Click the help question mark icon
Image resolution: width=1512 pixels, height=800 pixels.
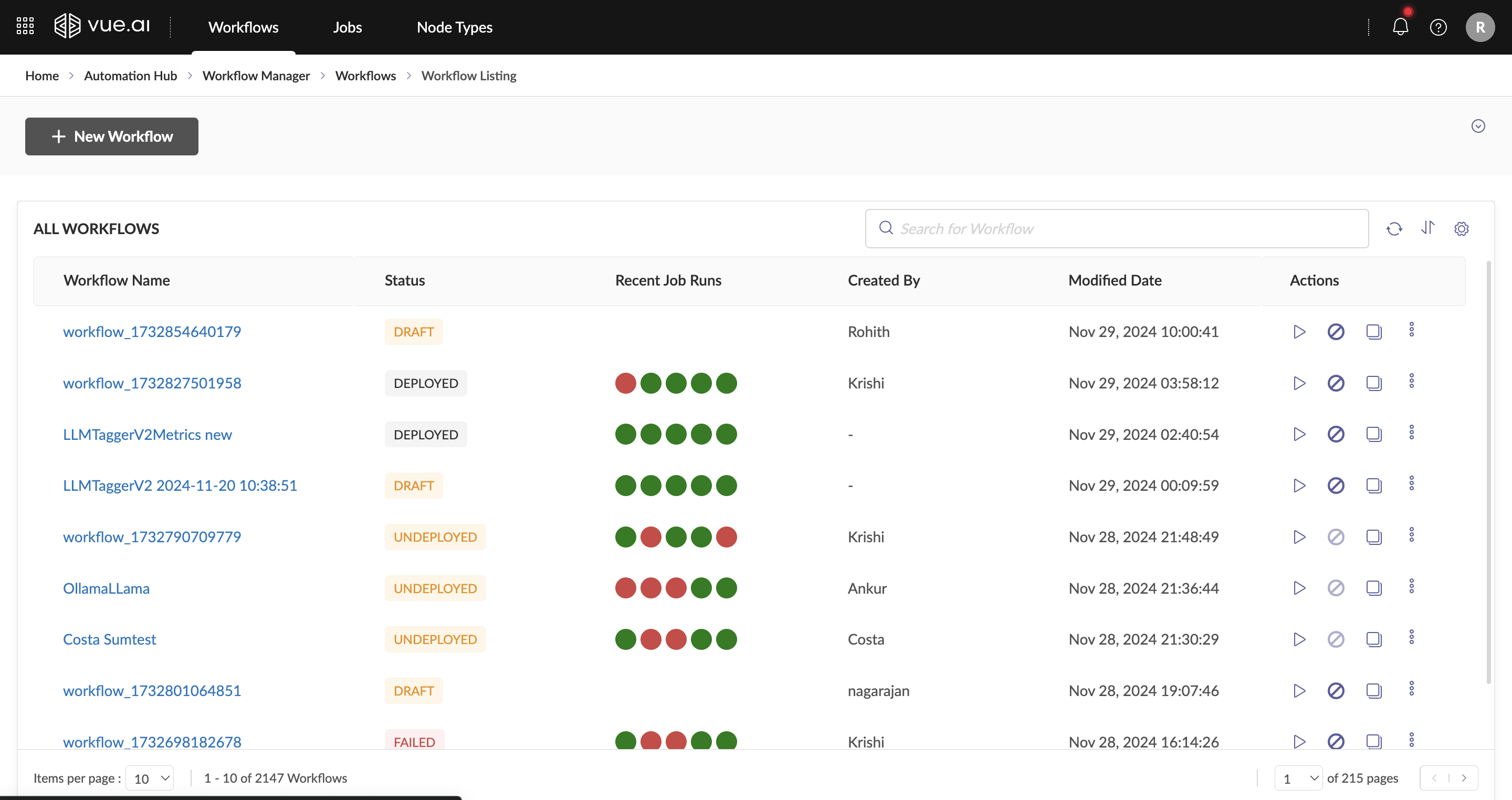pos(1438,27)
